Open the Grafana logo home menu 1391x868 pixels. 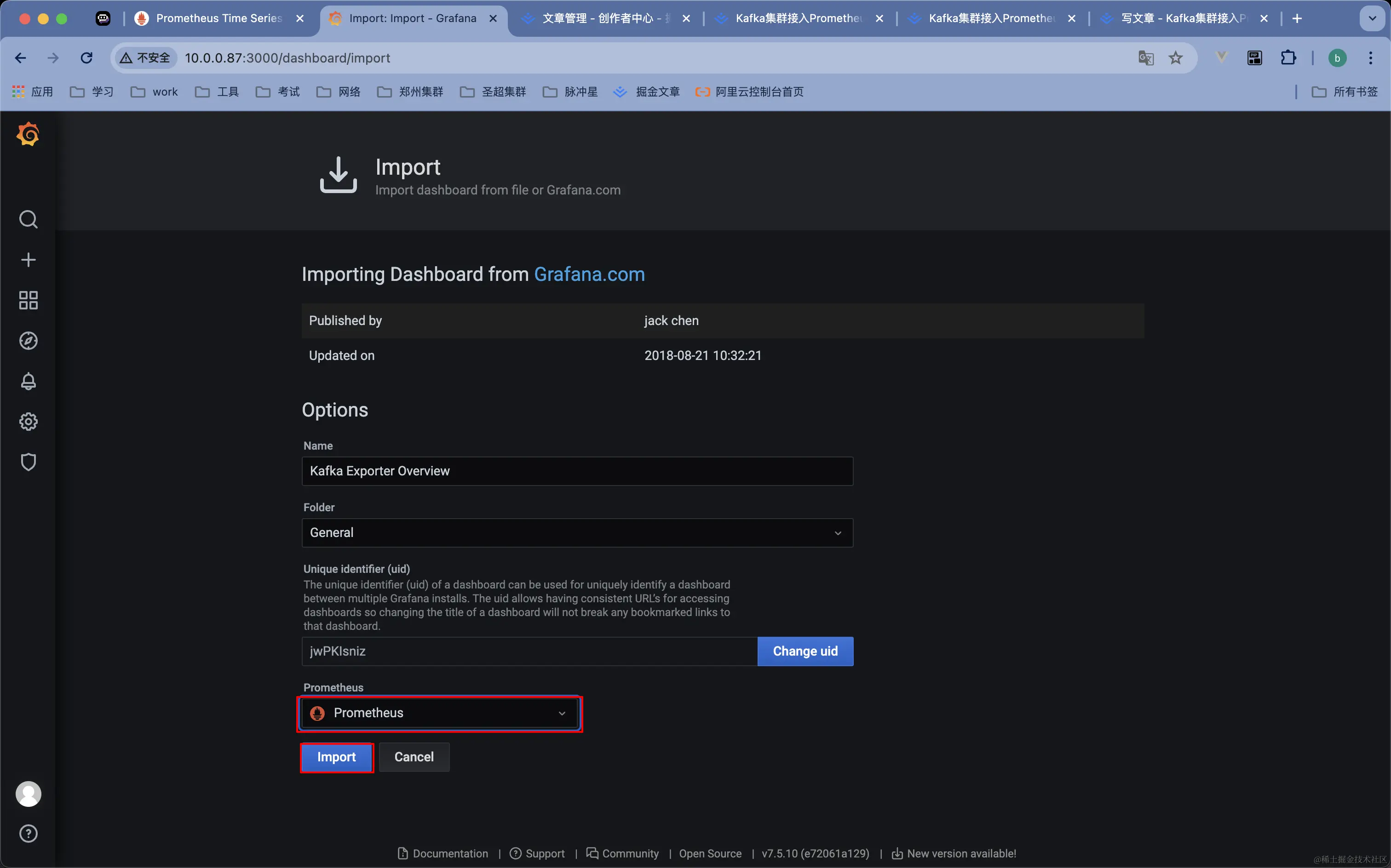(28, 134)
